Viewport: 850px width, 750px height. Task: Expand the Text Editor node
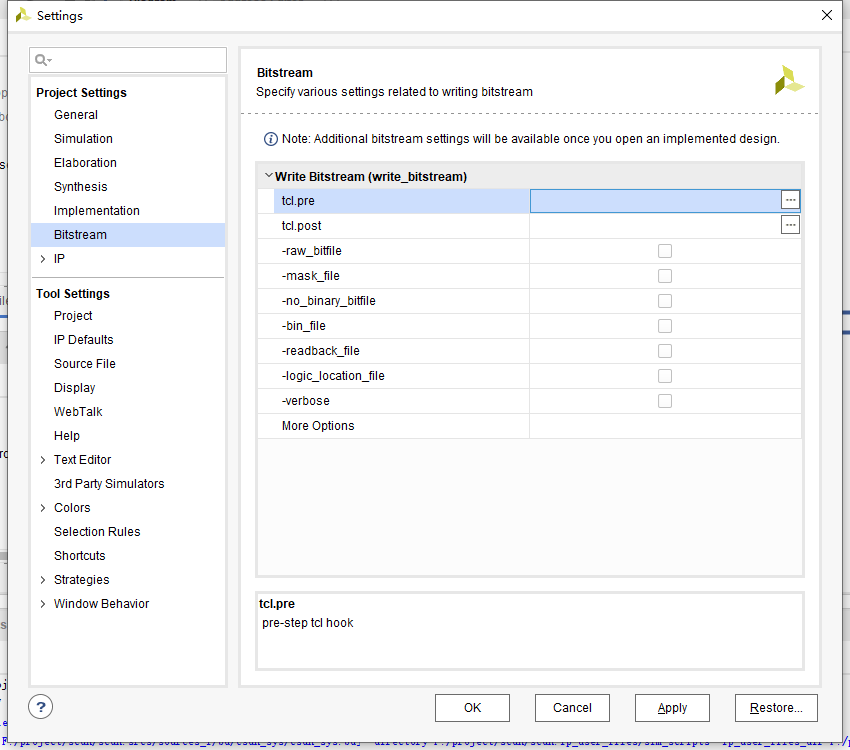(x=43, y=460)
